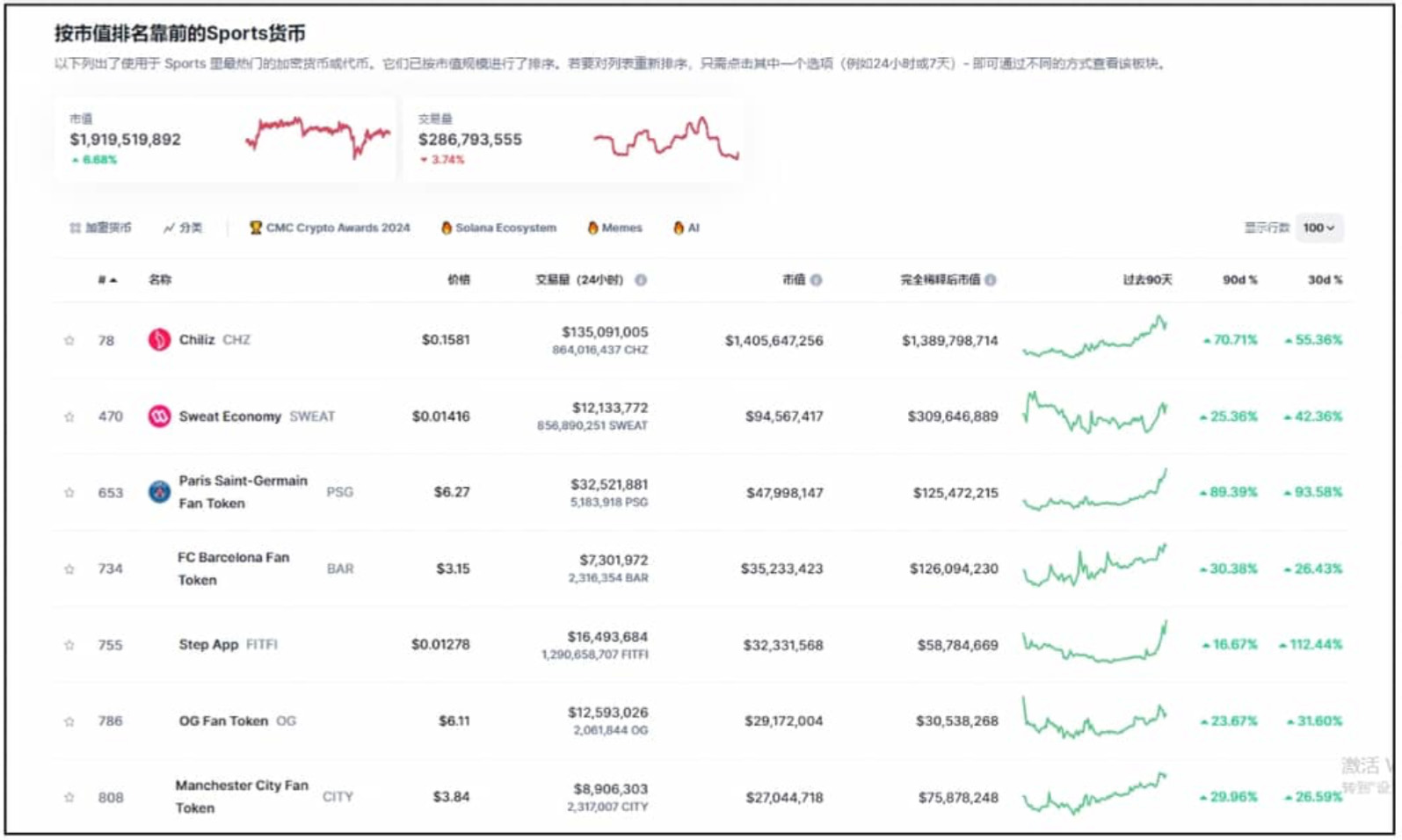Sort by 名称 name column header

point(160,280)
